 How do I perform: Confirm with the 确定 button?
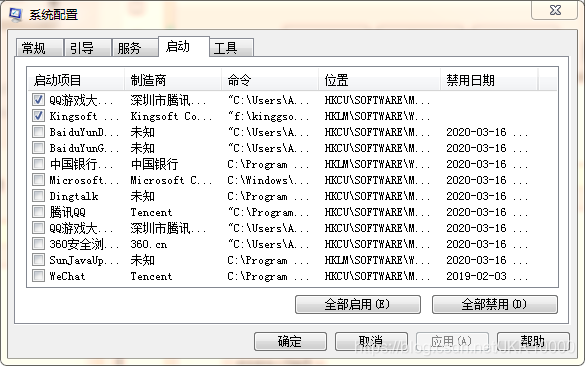click(x=290, y=341)
